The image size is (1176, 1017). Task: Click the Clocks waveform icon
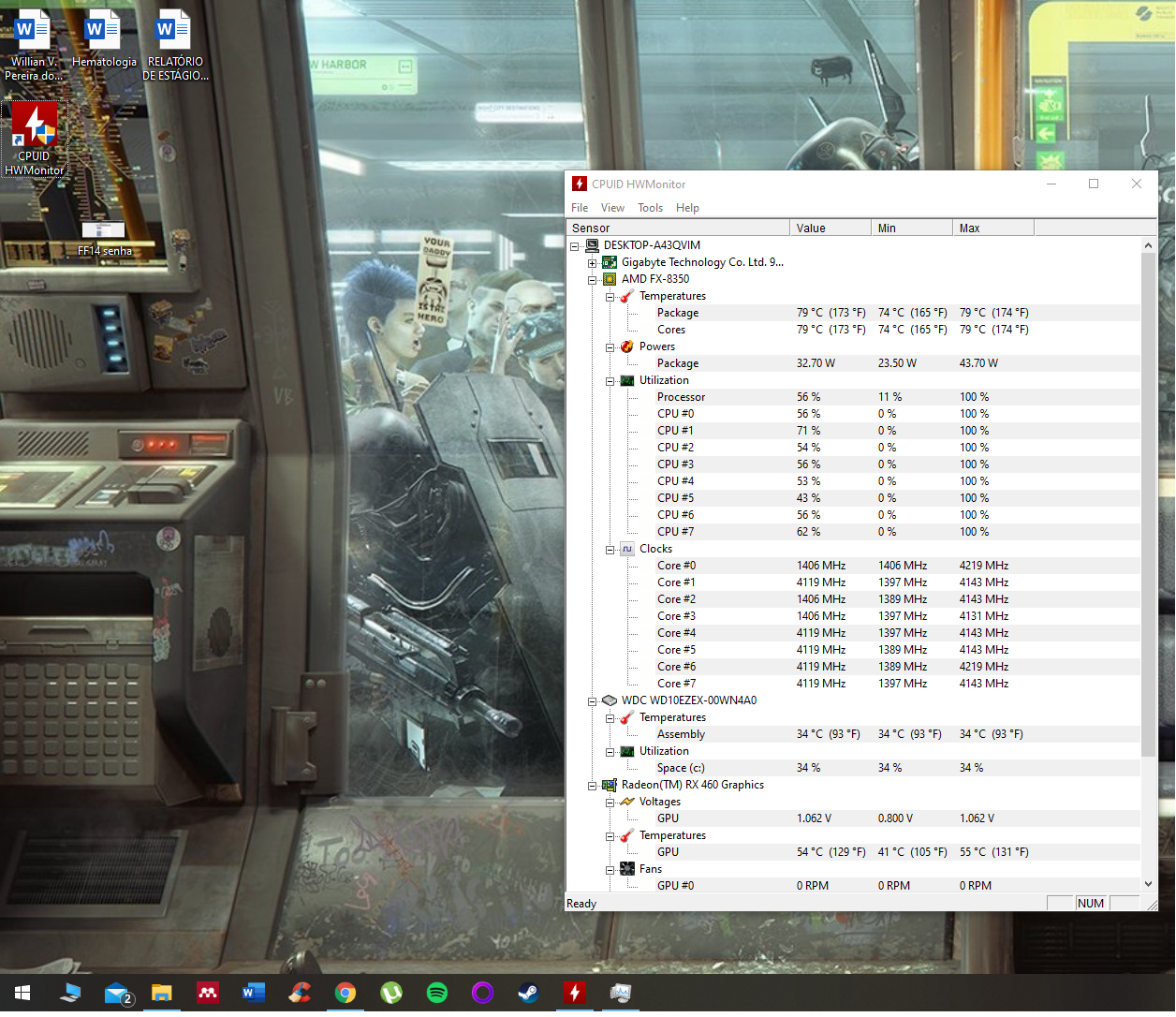[x=627, y=549]
